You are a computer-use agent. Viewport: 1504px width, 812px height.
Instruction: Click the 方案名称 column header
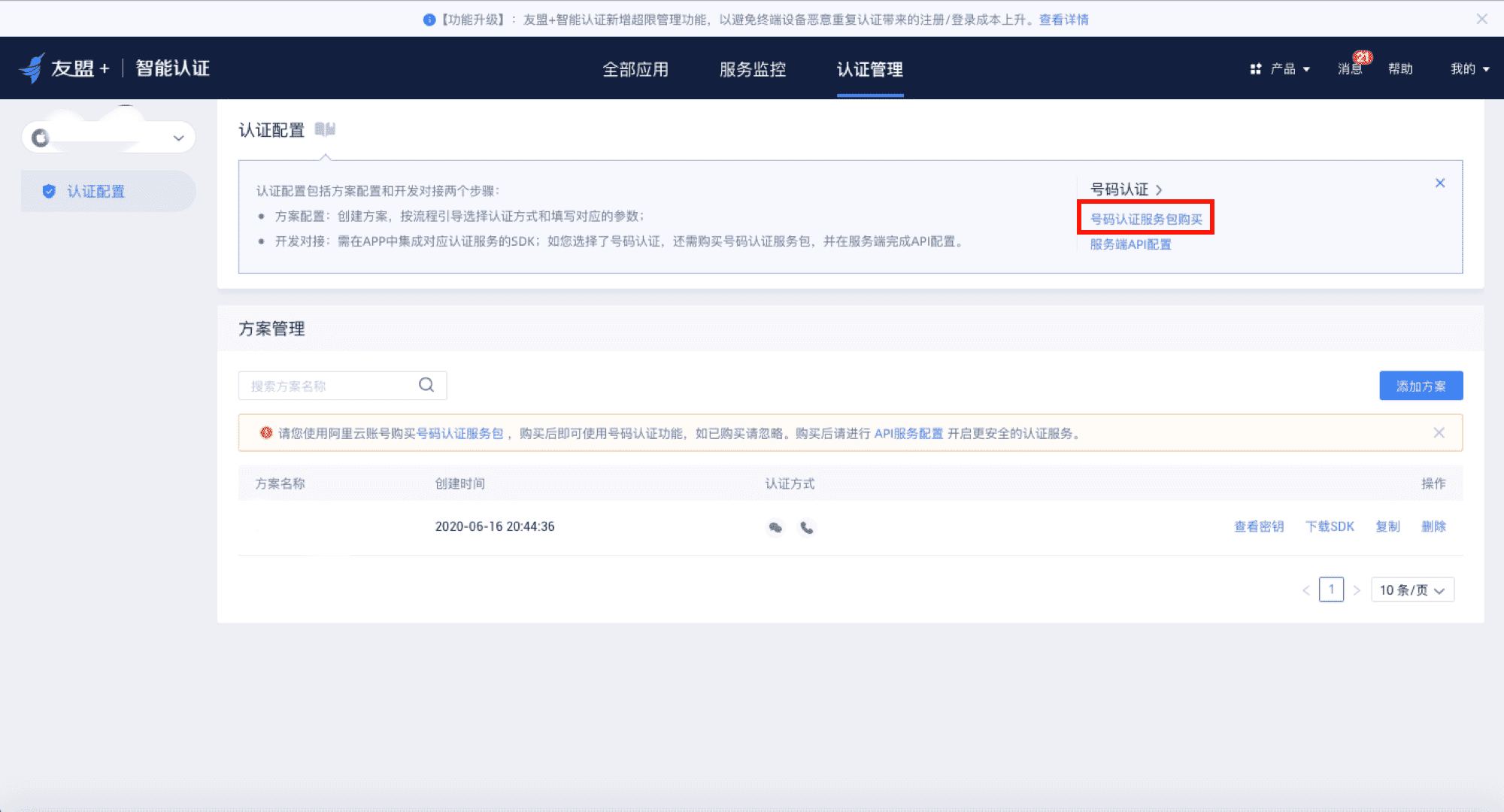coord(280,483)
